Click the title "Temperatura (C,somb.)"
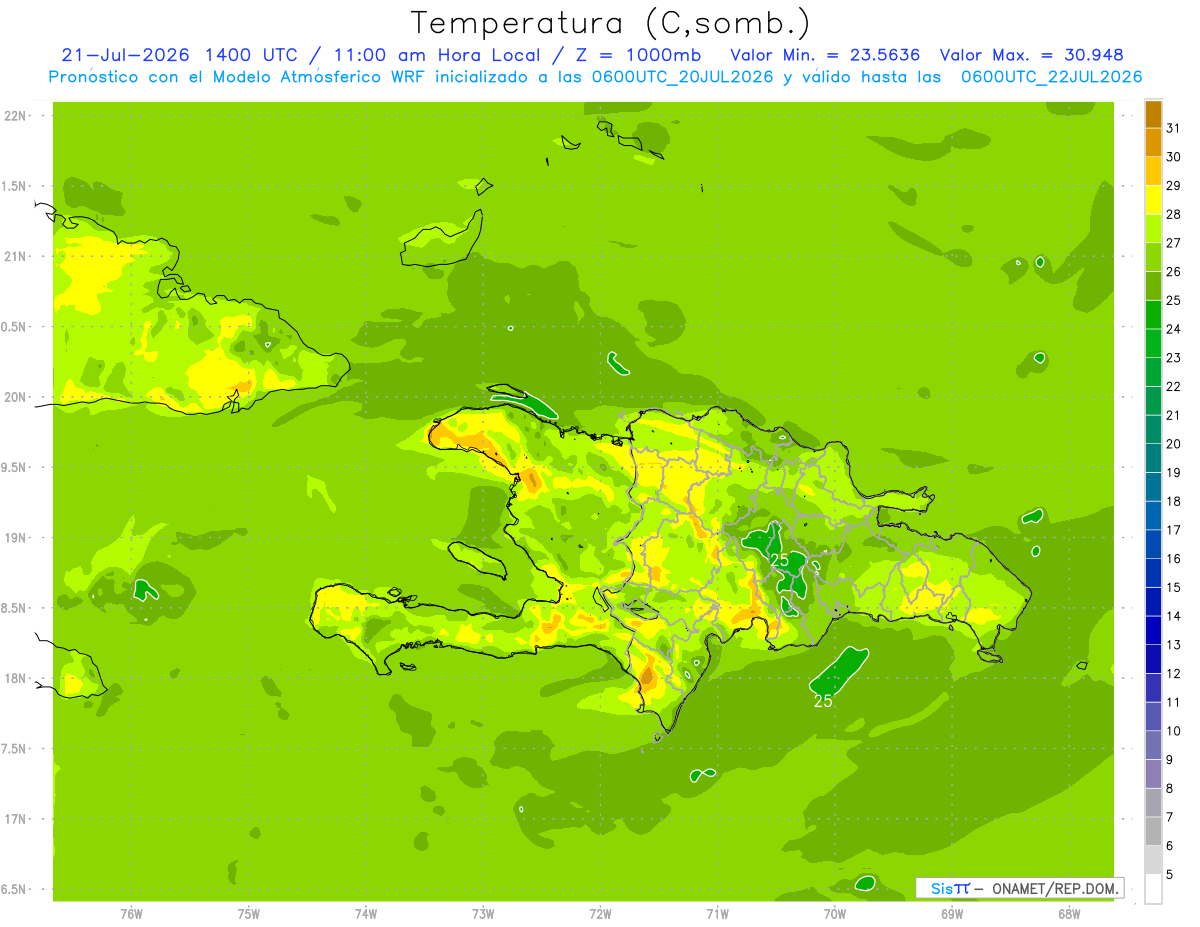The image size is (1200, 927). [610, 23]
